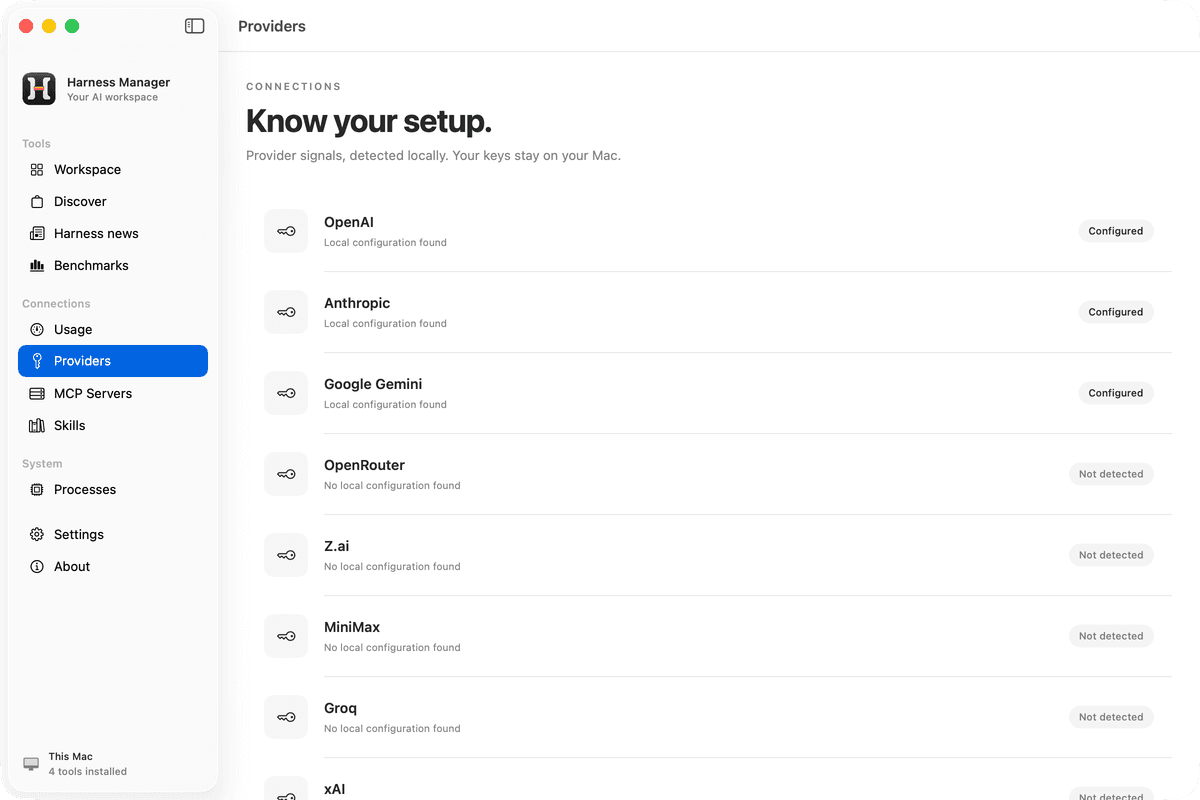Click the OpenAI key icon

(286, 231)
